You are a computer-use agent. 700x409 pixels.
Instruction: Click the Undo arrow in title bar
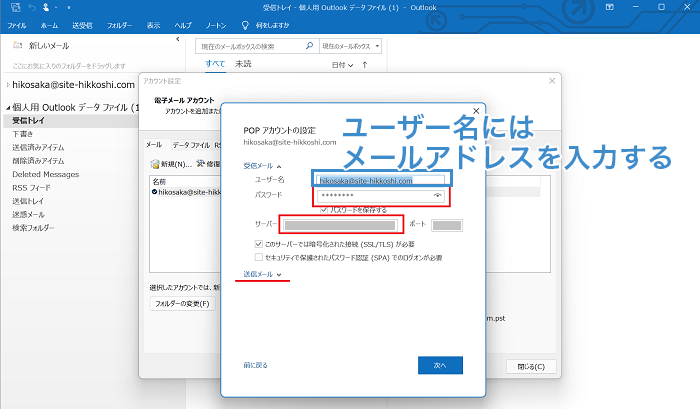pos(32,7)
